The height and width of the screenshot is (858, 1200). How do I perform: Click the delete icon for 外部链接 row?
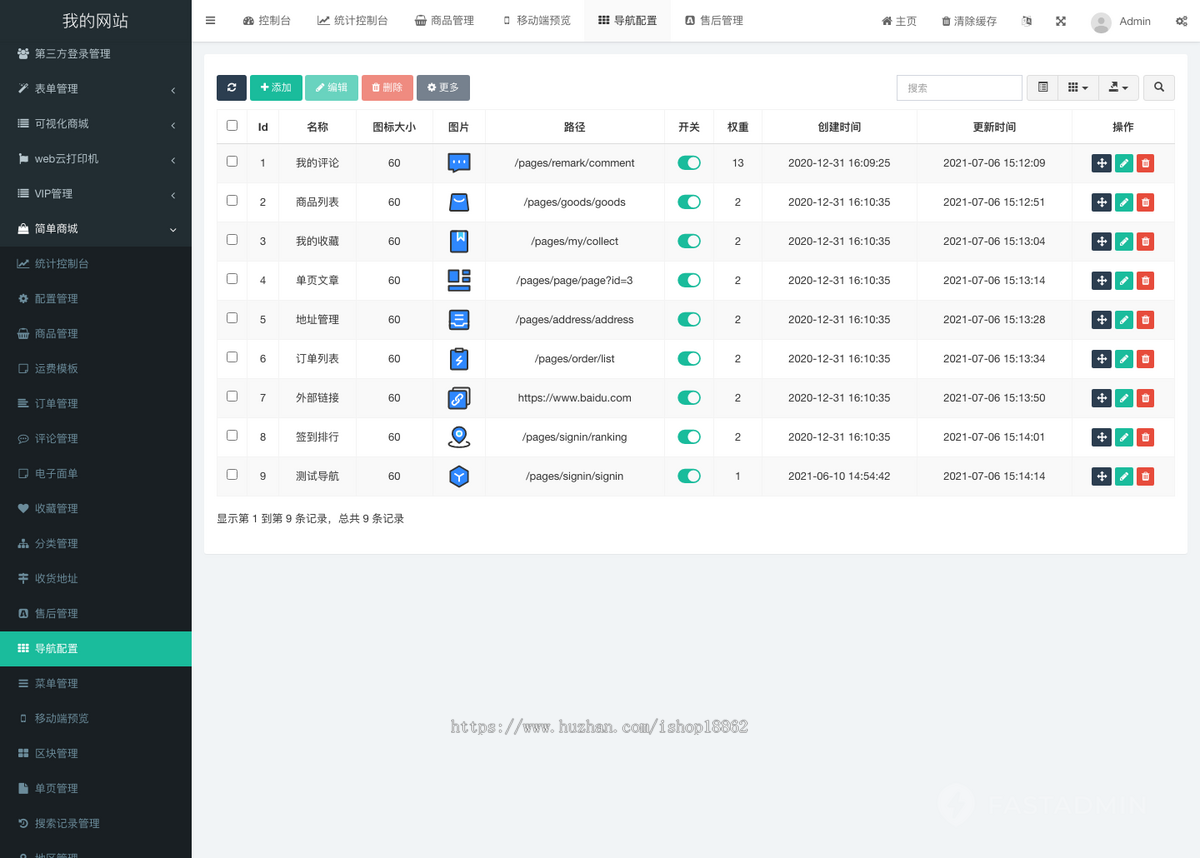click(x=1145, y=398)
